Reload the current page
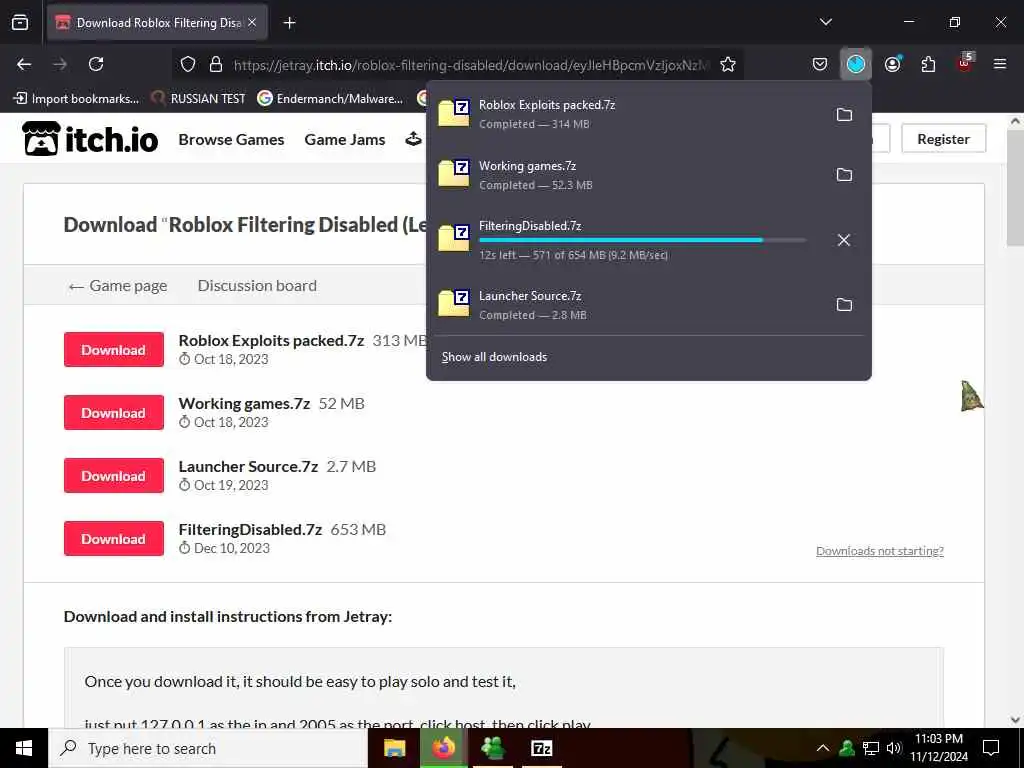The width and height of the screenshot is (1024, 768). click(96, 64)
